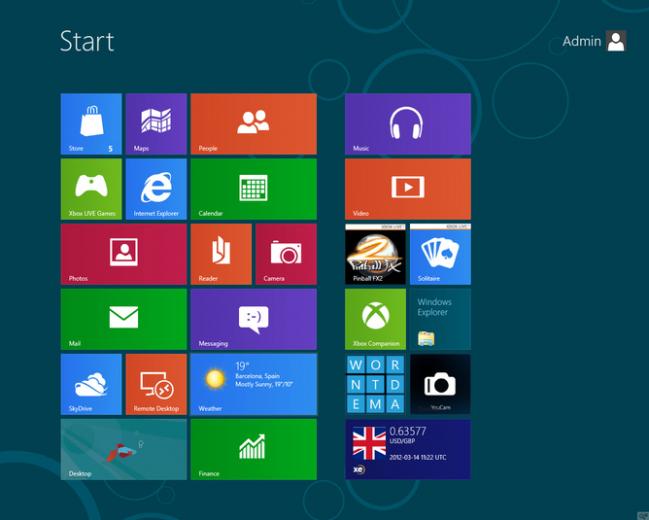Open the Mail tile
This screenshot has height=520, width=649.
pos(124,319)
